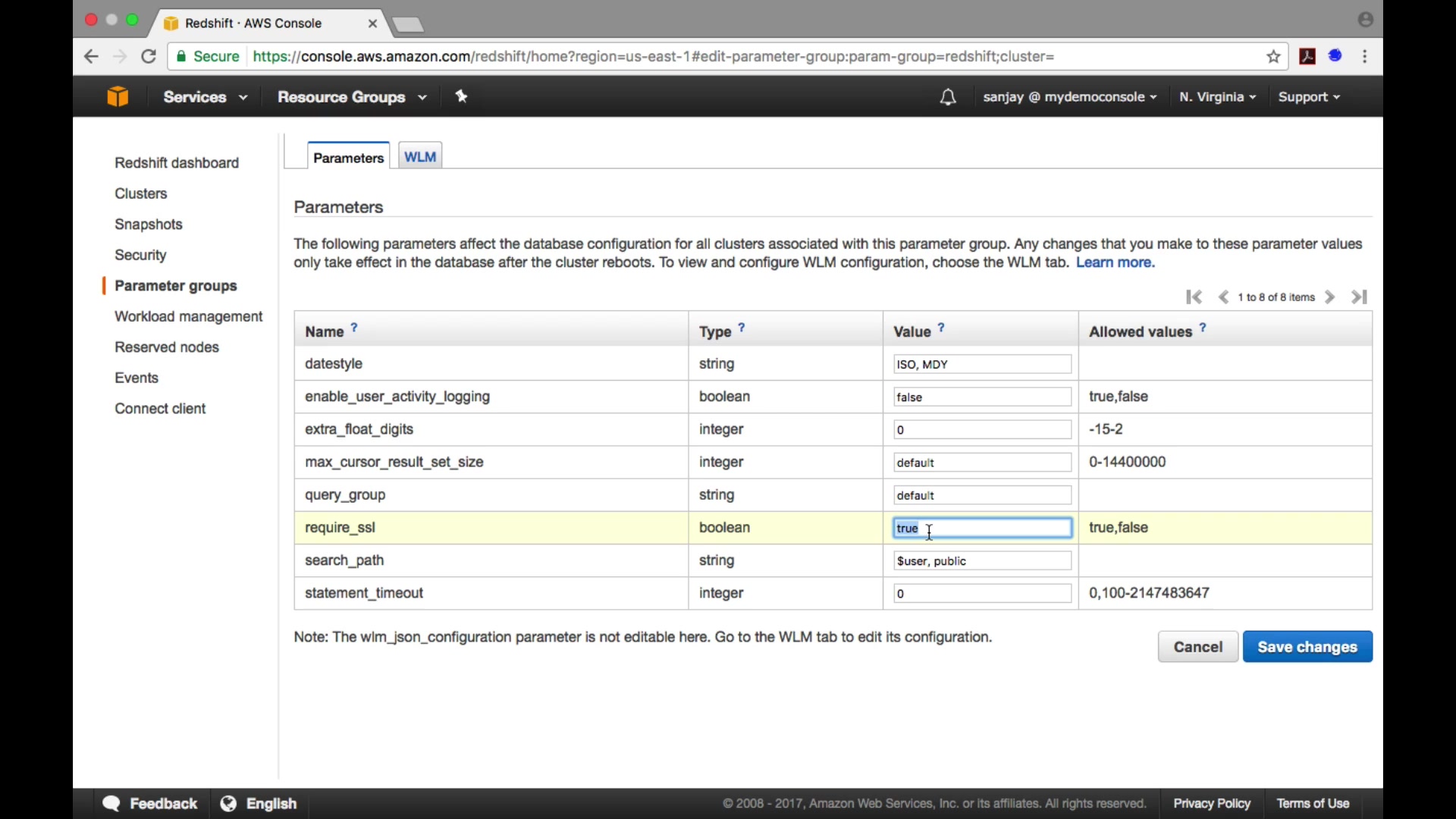1456x819 pixels.
Task: Click the pin shortcut icon in navbar
Action: (462, 96)
